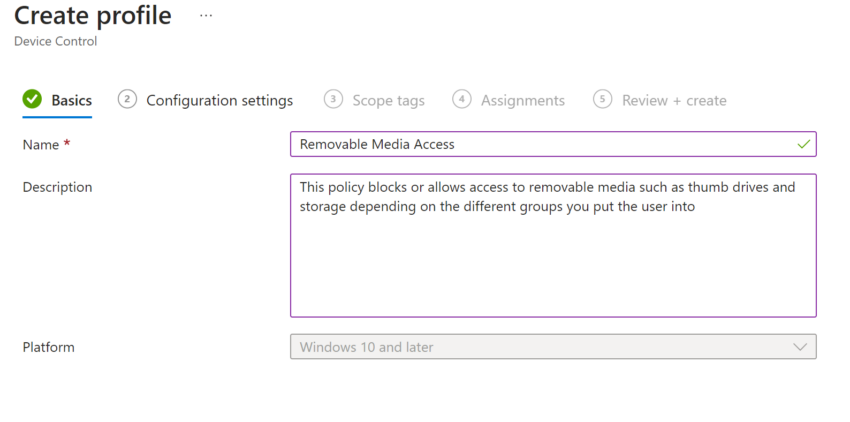
Task: Click the step 3 circle icon
Action: click(x=333, y=99)
